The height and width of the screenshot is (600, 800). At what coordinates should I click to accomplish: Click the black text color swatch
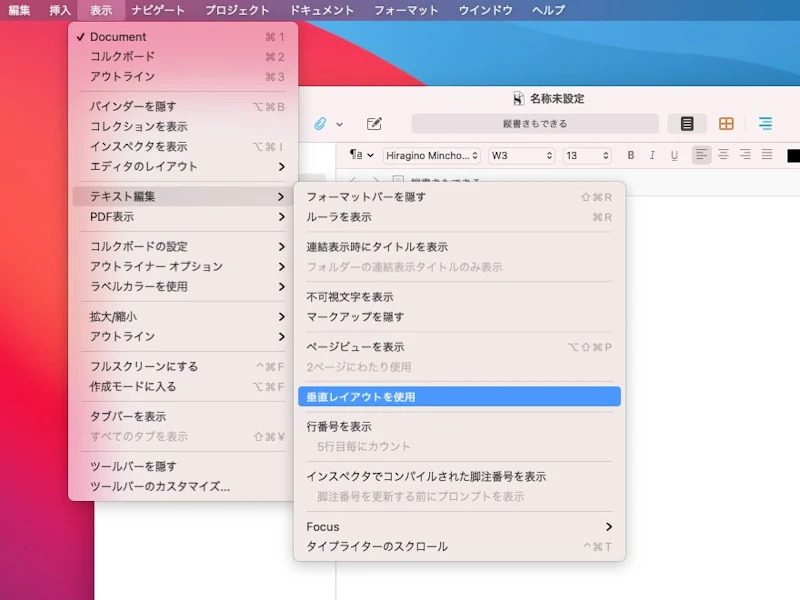793,155
